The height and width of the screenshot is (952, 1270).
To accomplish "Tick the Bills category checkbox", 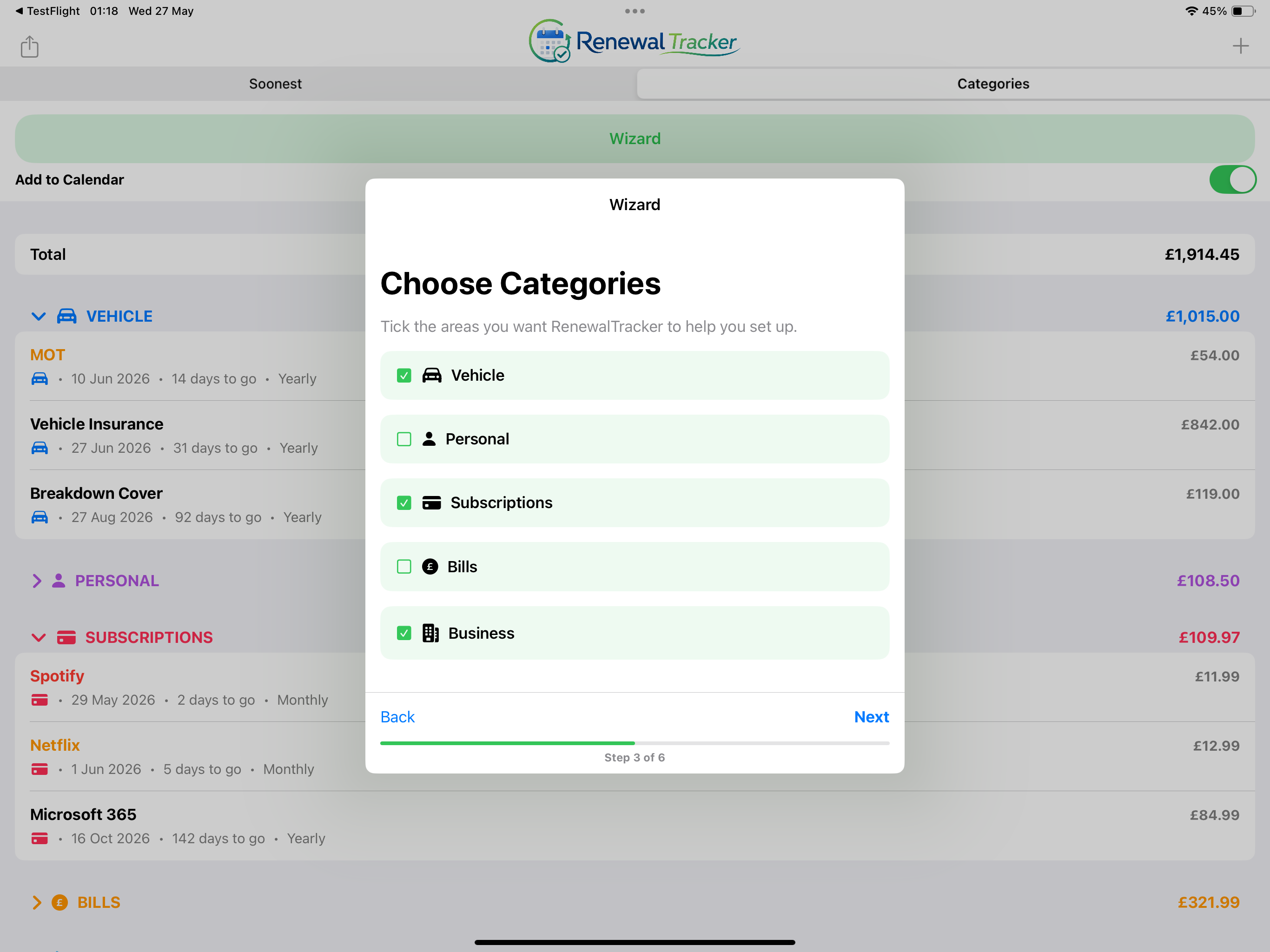I will (x=404, y=567).
